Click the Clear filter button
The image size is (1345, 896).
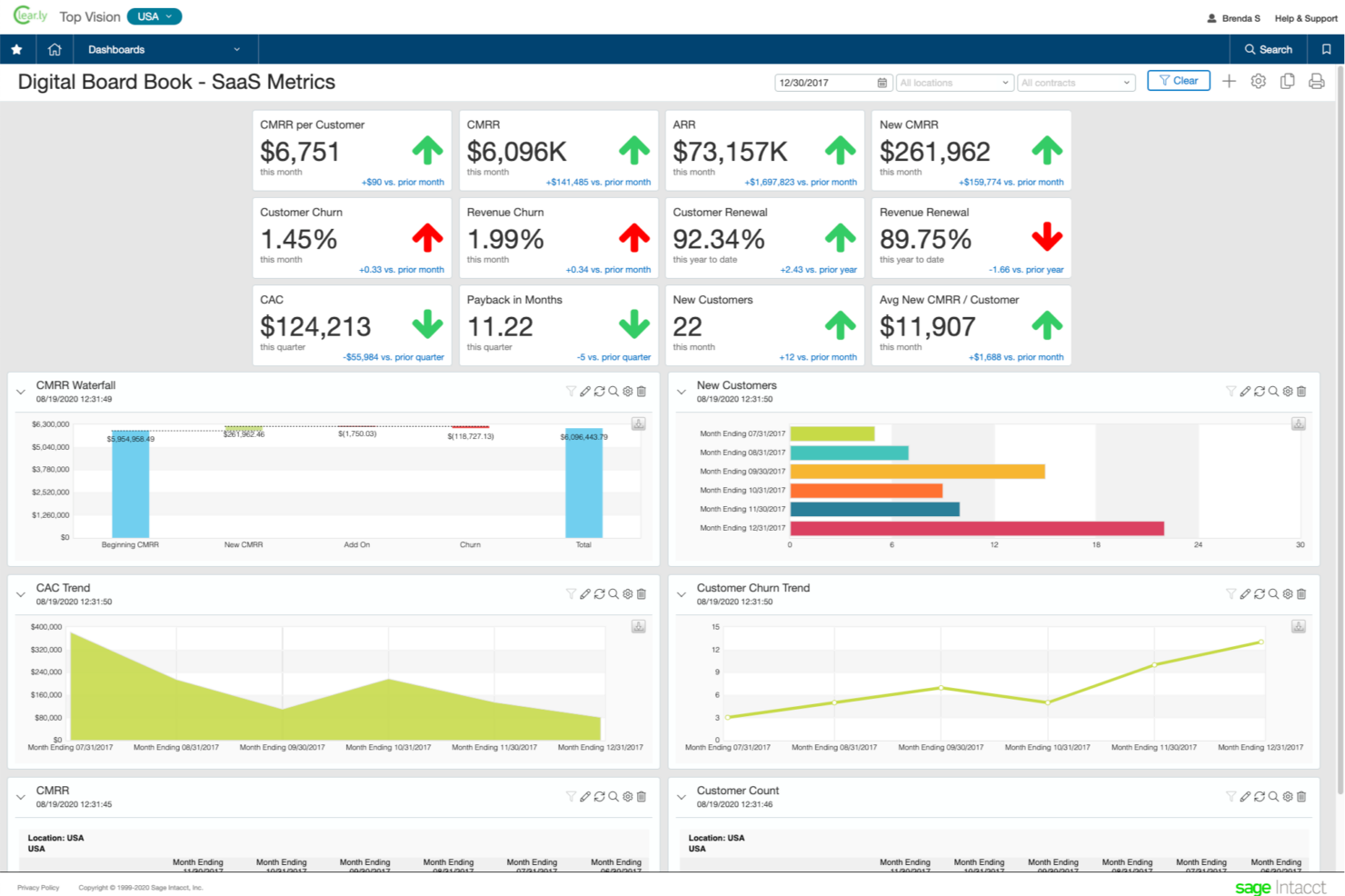(x=1178, y=81)
